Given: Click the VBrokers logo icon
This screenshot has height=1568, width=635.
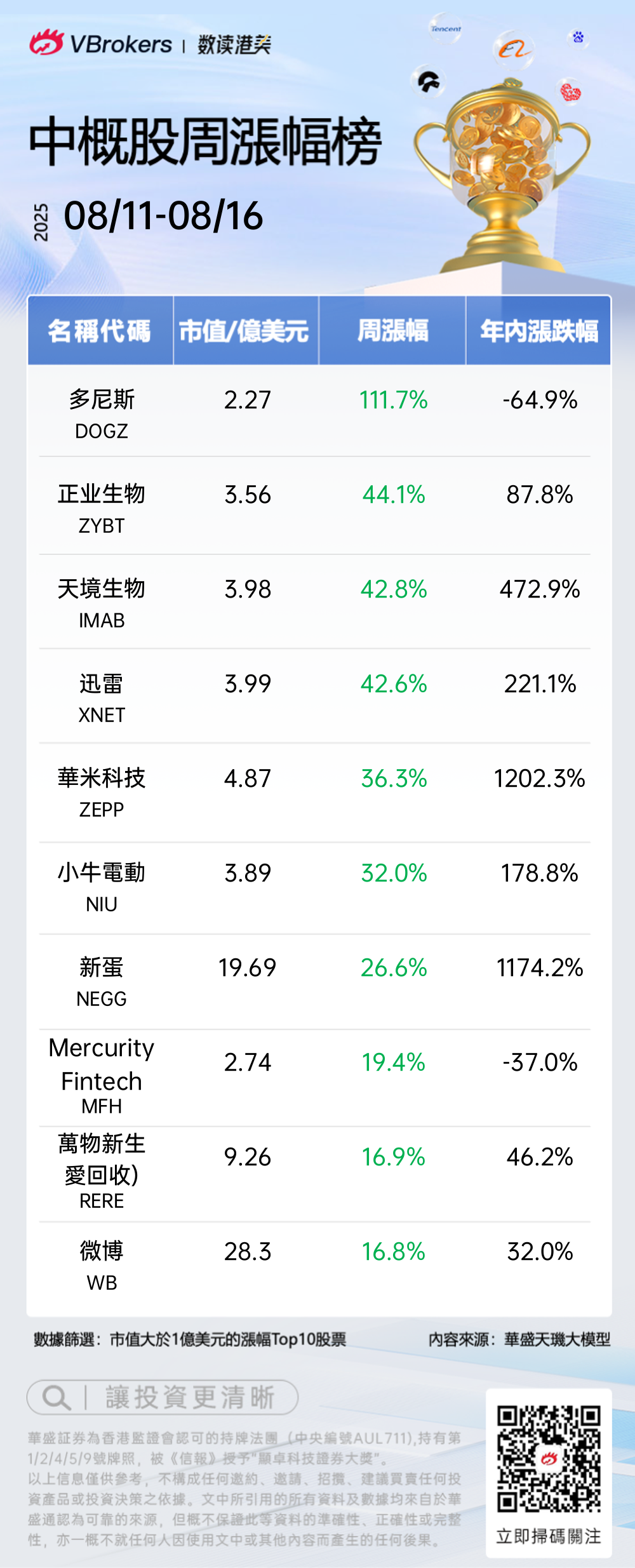Looking at the screenshot, I should click(x=46, y=43).
